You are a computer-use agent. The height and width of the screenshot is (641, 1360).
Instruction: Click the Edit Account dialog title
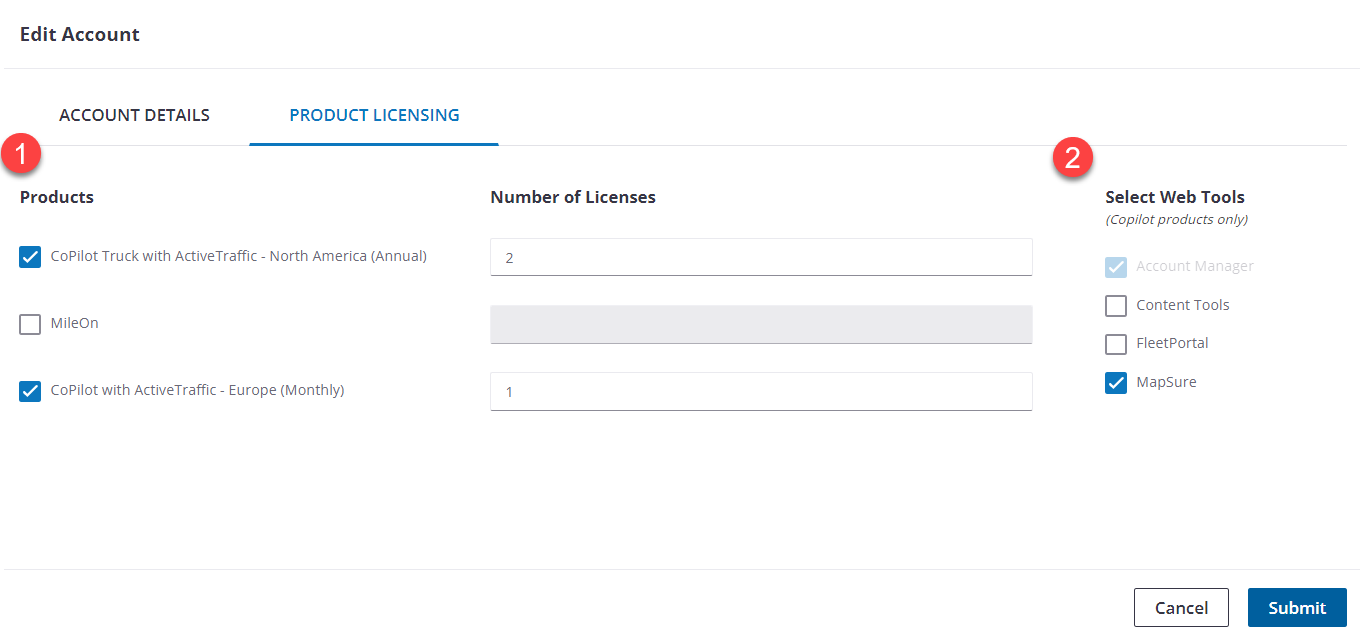tap(80, 35)
